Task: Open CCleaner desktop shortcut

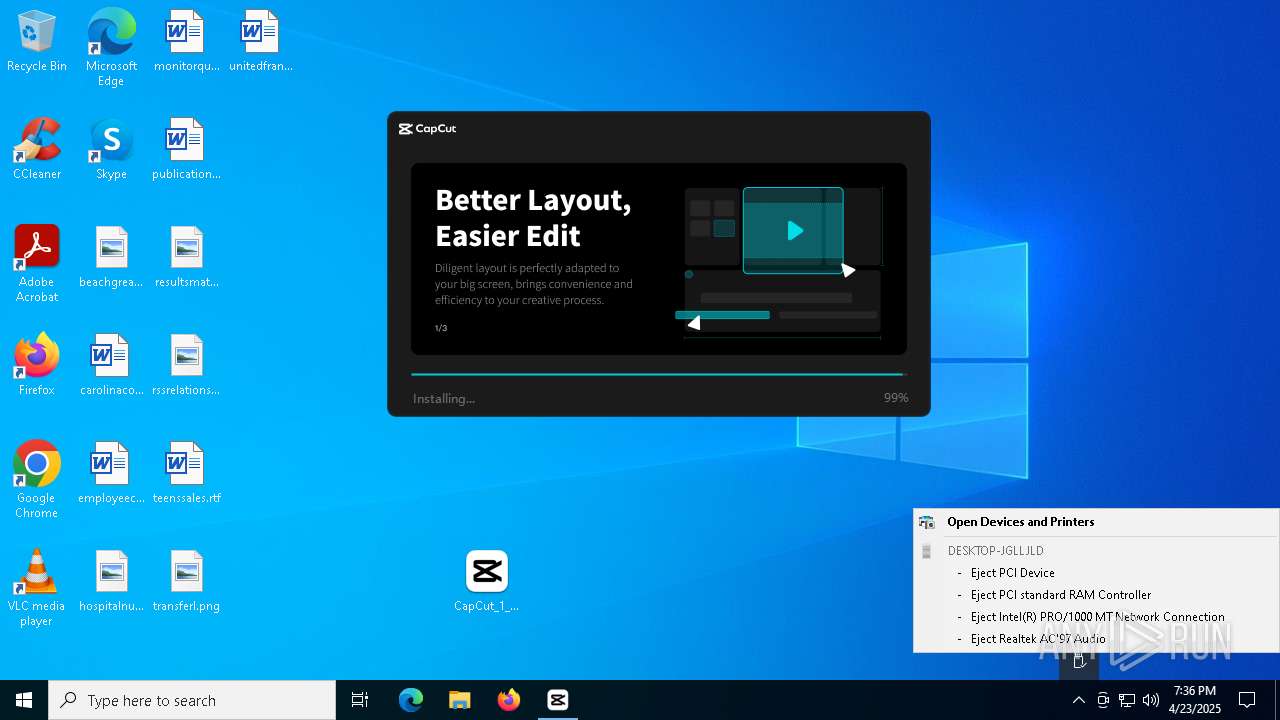Action: [x=37, y=150]
